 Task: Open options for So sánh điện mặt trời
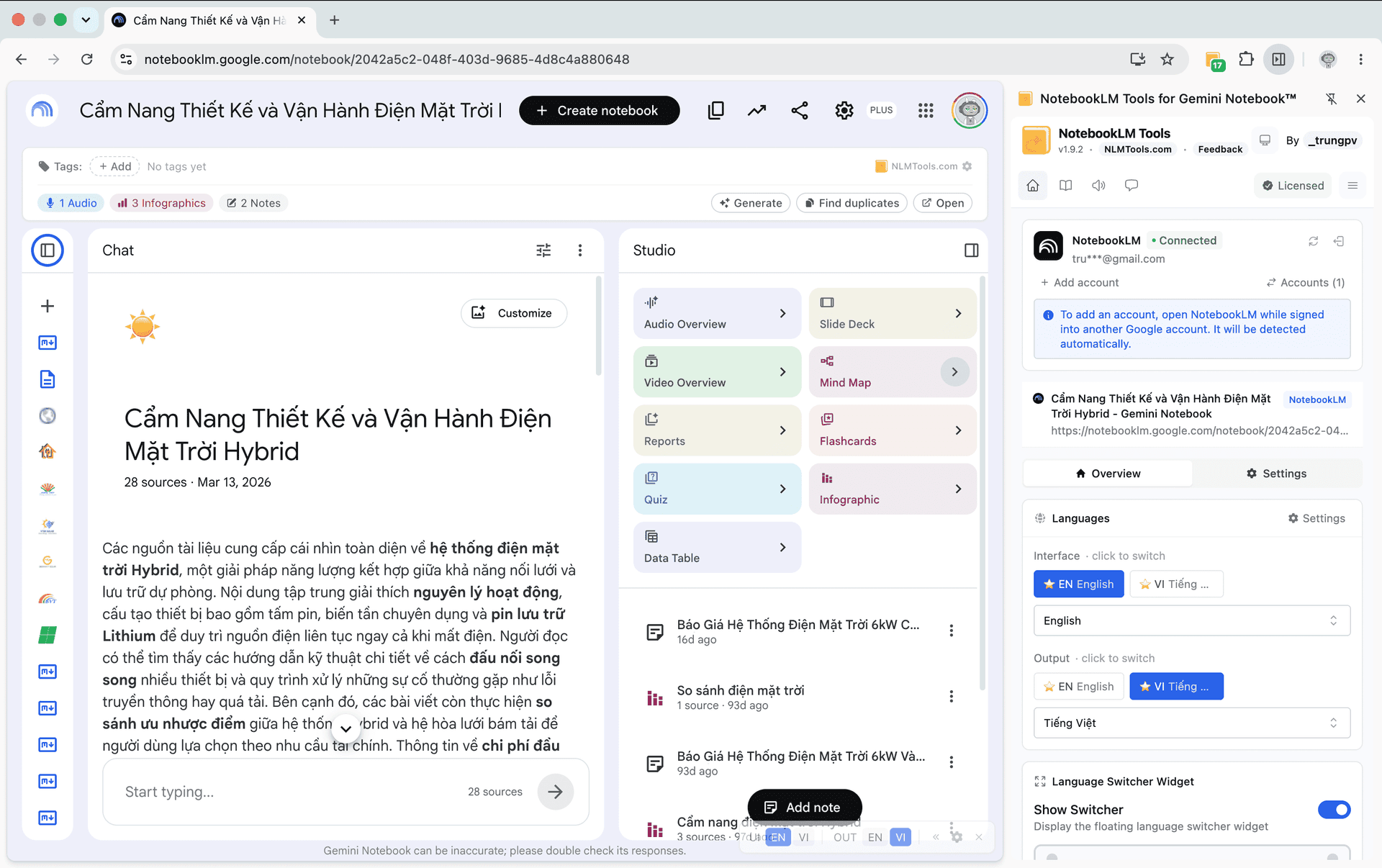coord(952,696)
